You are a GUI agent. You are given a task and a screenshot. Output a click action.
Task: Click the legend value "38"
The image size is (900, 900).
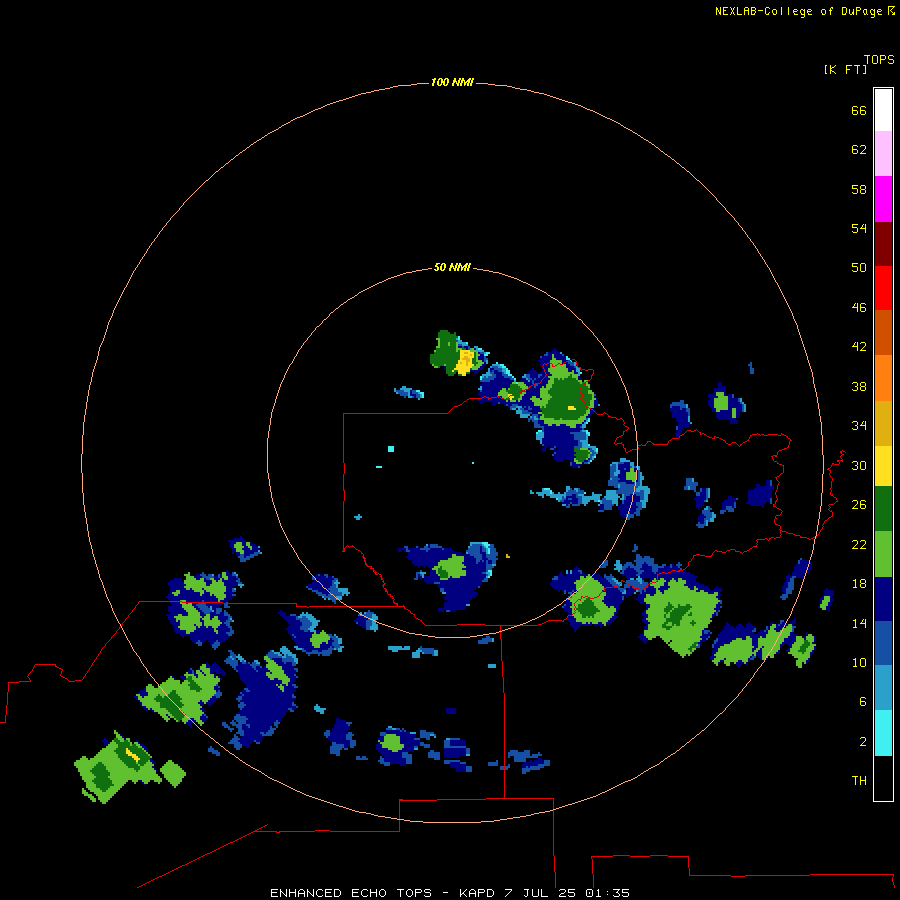coord(859,387)
